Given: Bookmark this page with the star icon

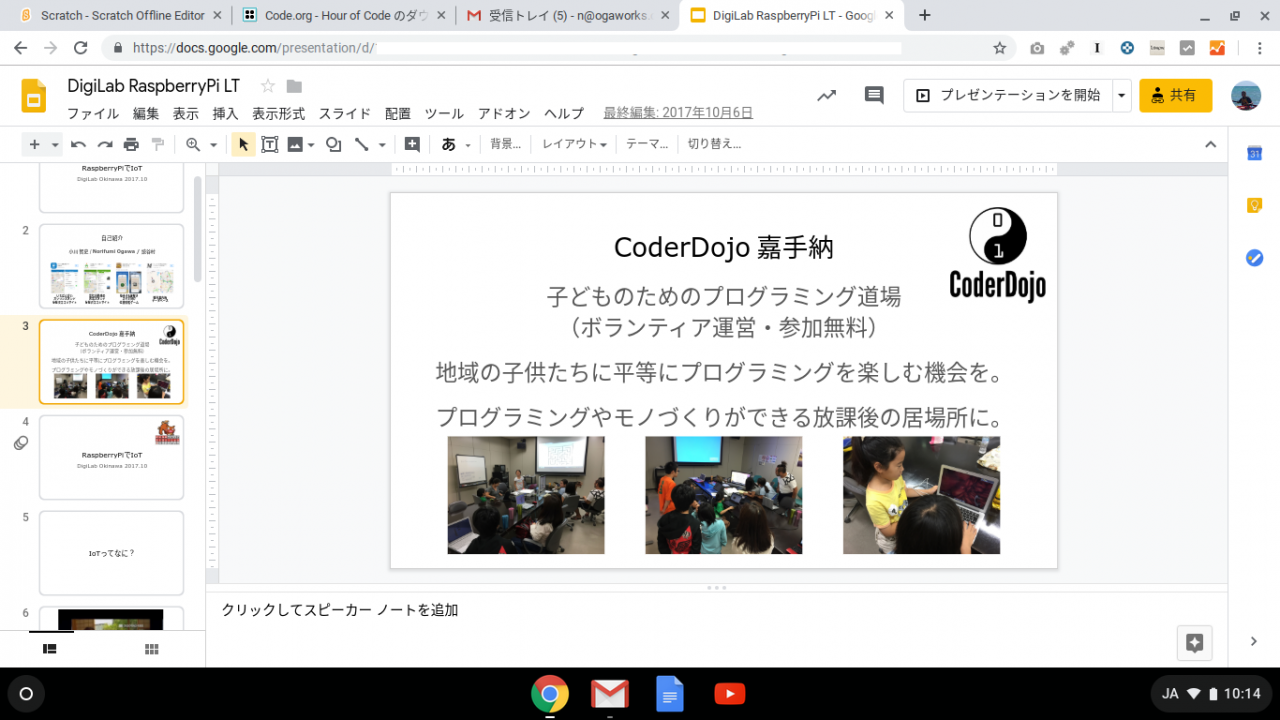Looking at the screenshot, I should click(999, 48).
